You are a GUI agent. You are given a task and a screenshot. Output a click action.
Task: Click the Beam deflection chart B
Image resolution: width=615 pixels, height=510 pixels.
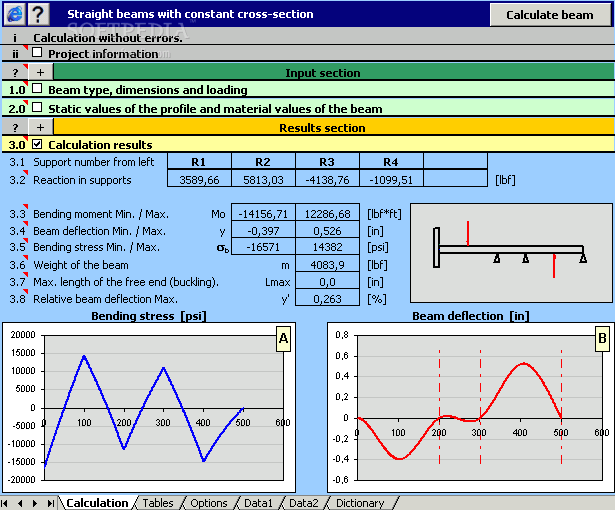[471, 408]
